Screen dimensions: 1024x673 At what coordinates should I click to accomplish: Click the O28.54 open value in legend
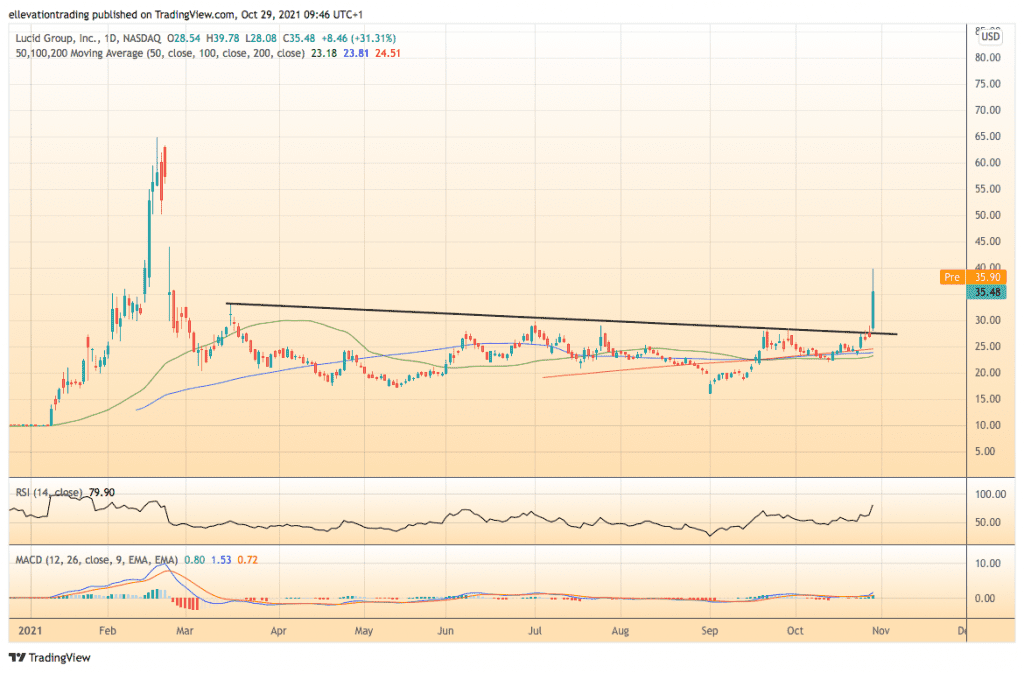click(x=184, y=39)
